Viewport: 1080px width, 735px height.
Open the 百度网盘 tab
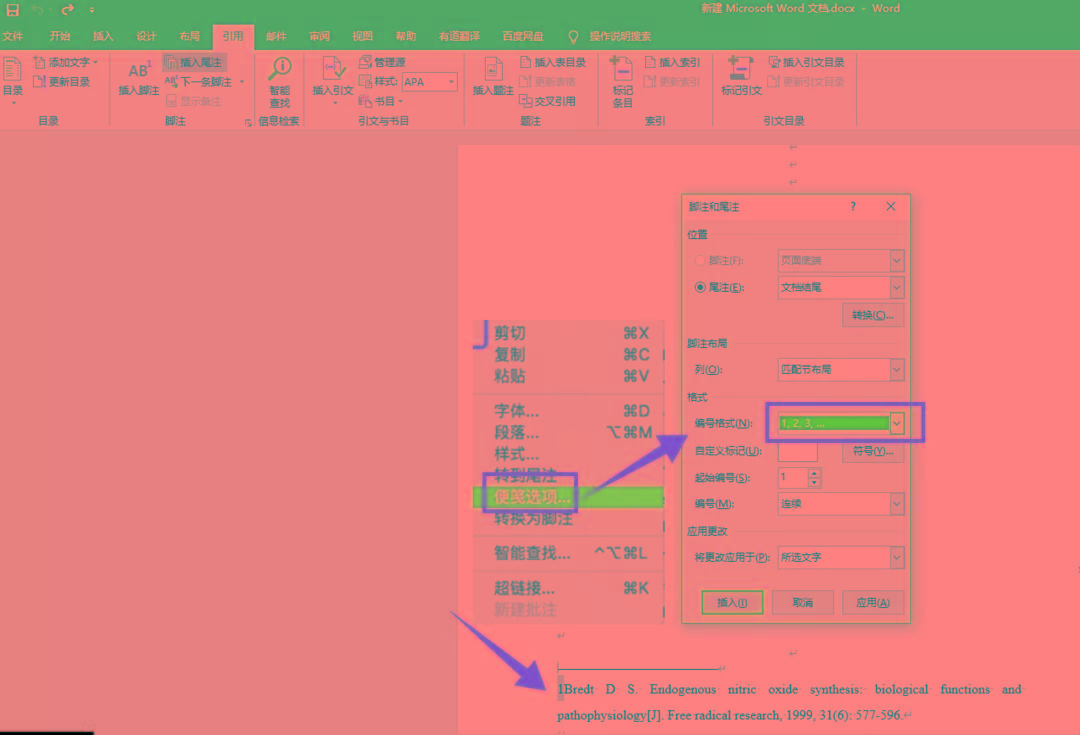[523, 36]
